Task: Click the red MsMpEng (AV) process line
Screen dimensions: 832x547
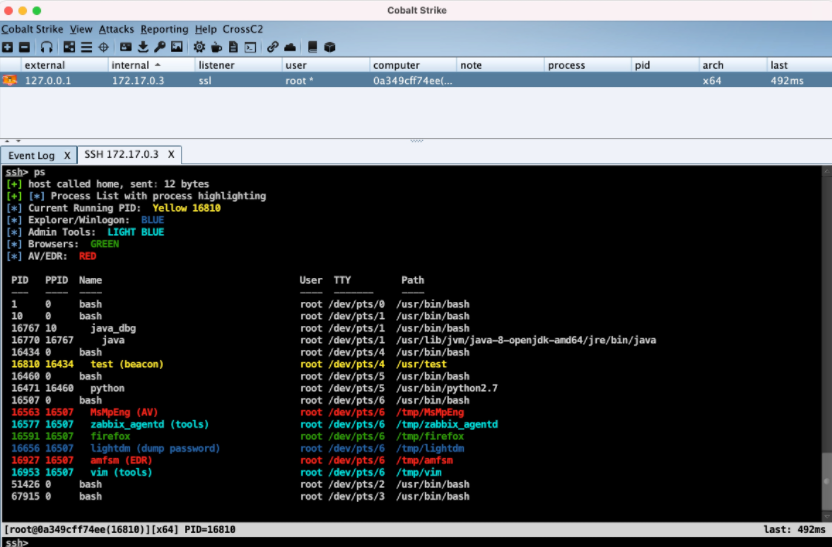Action: [x=238, y=412]
